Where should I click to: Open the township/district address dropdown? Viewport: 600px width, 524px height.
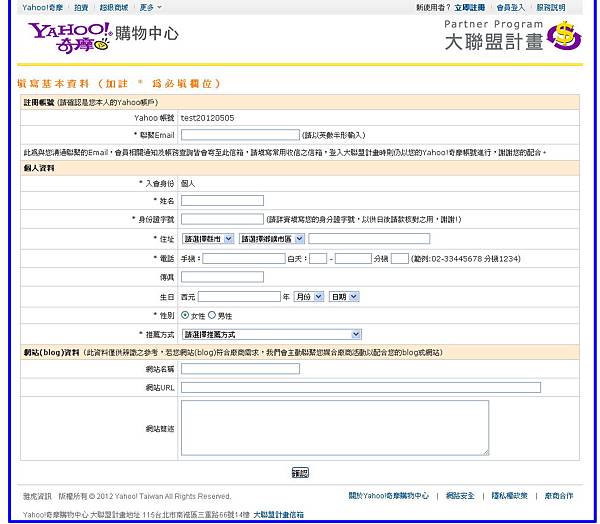272,239
